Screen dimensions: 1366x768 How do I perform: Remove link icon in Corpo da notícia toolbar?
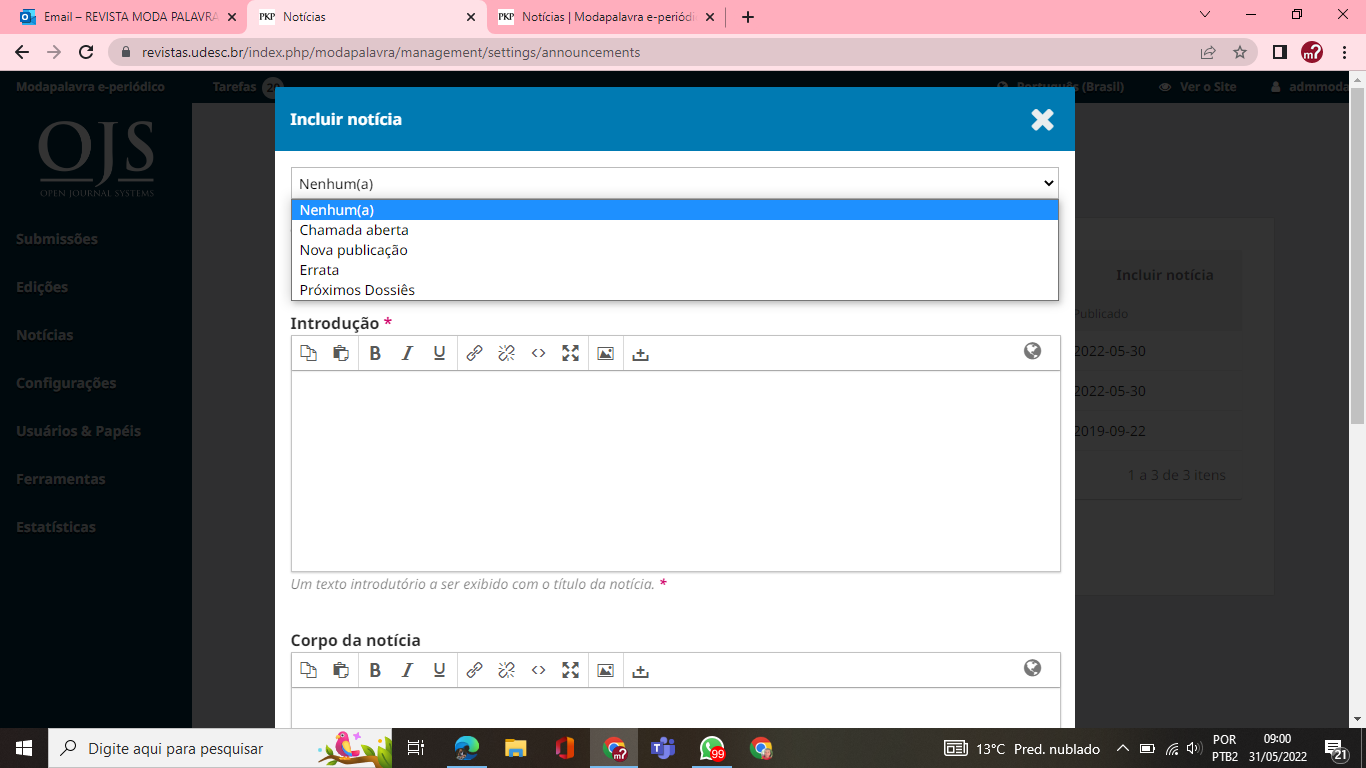[x=506, y=670]
